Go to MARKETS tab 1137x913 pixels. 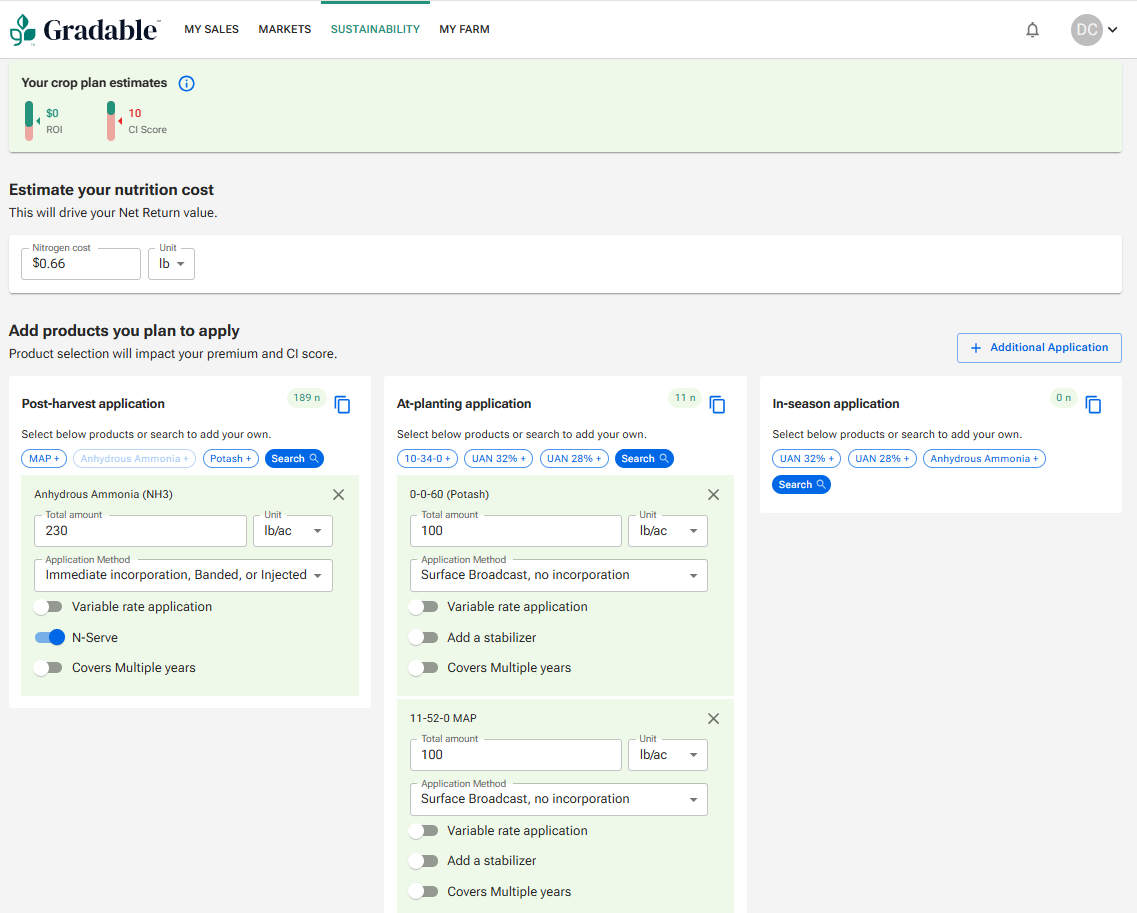285,30
